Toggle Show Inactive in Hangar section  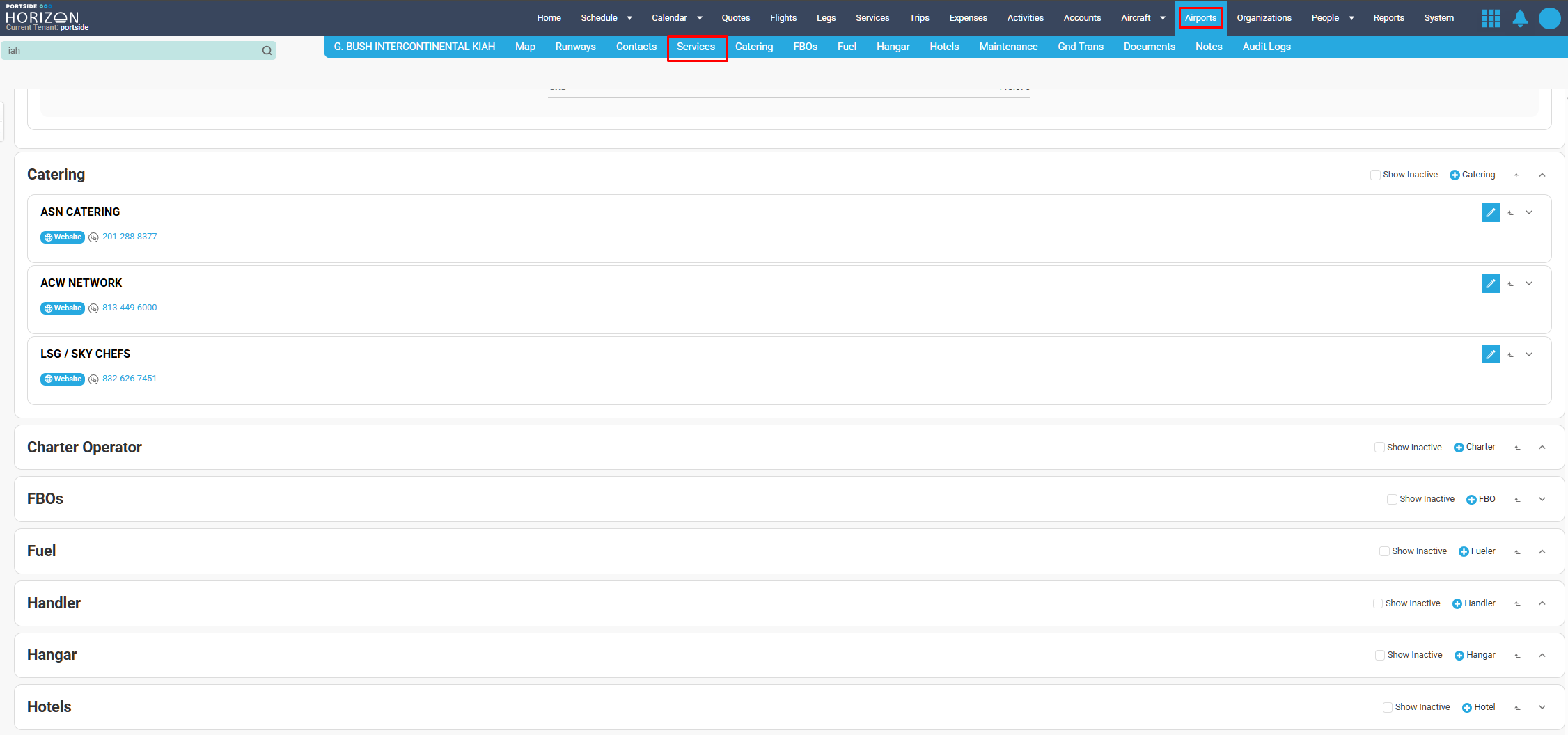[1379, 655]
